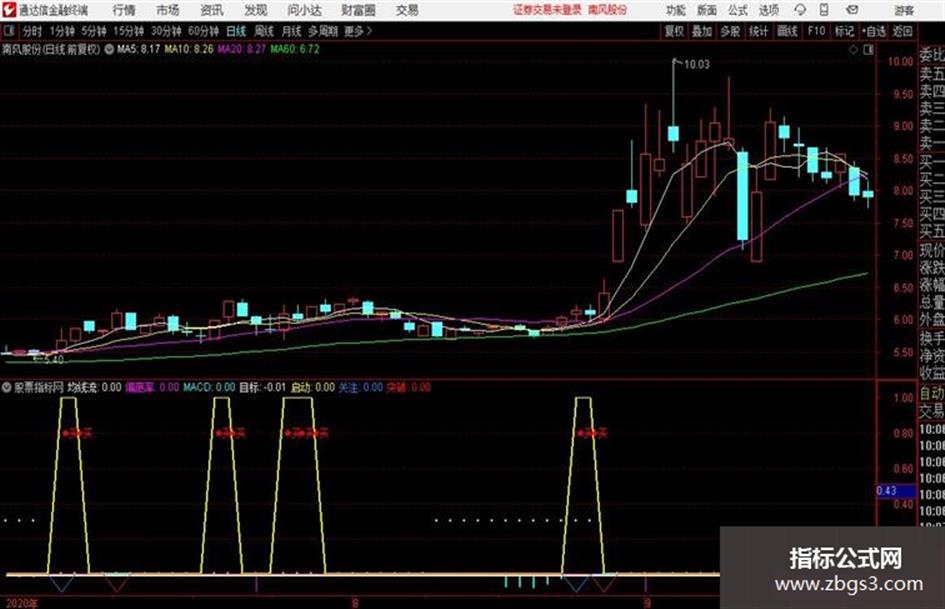Click the 2020年 label on time axis
The image size is (945, 609).
coord(22,603)
